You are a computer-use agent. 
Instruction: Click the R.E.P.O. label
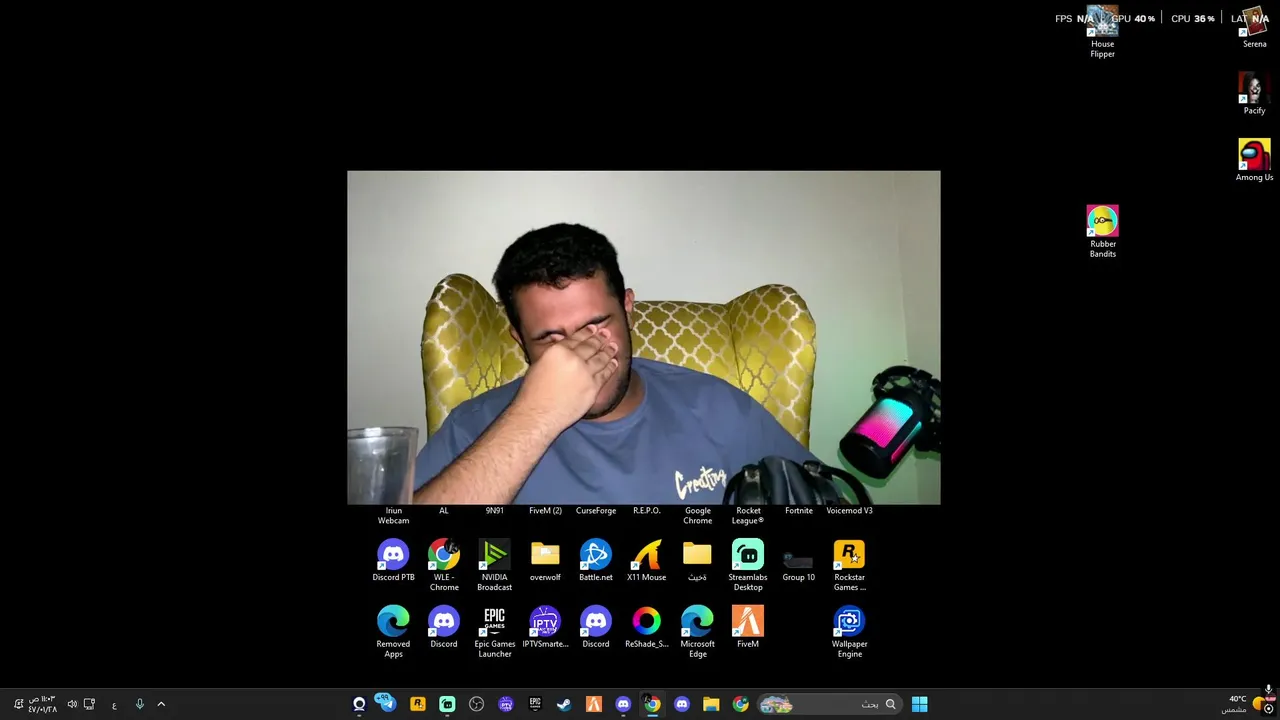pyautogui.click(x=646, y=510)
